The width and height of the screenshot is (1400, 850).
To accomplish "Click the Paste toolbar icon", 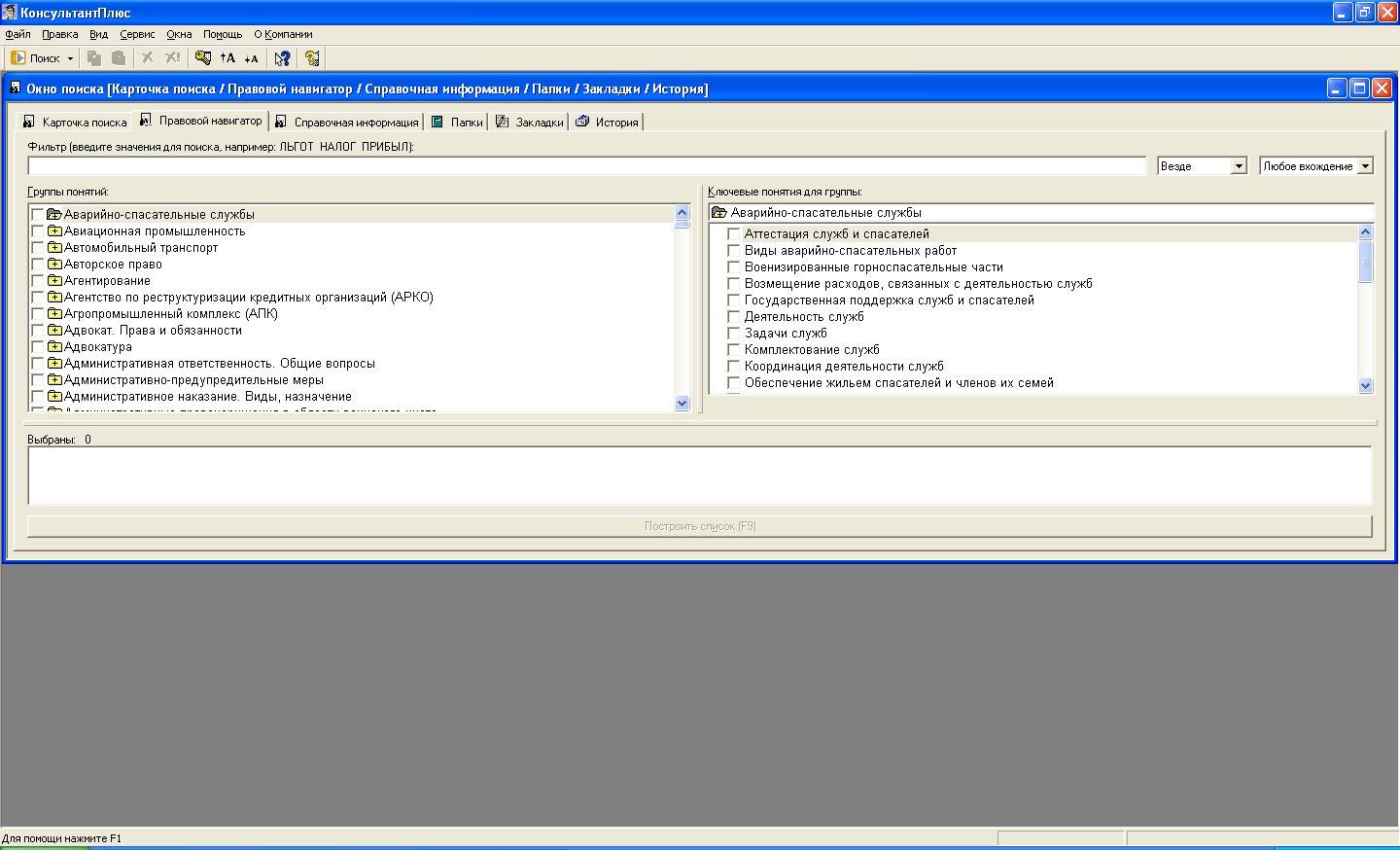I will point(119,58).
